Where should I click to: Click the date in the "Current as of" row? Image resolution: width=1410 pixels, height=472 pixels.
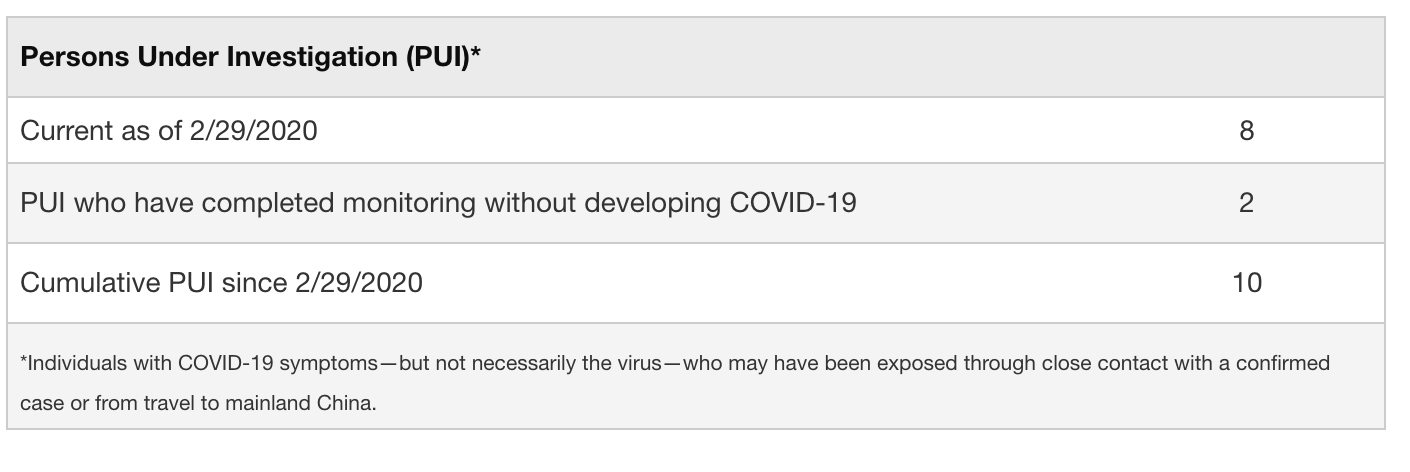pos(254,131)
